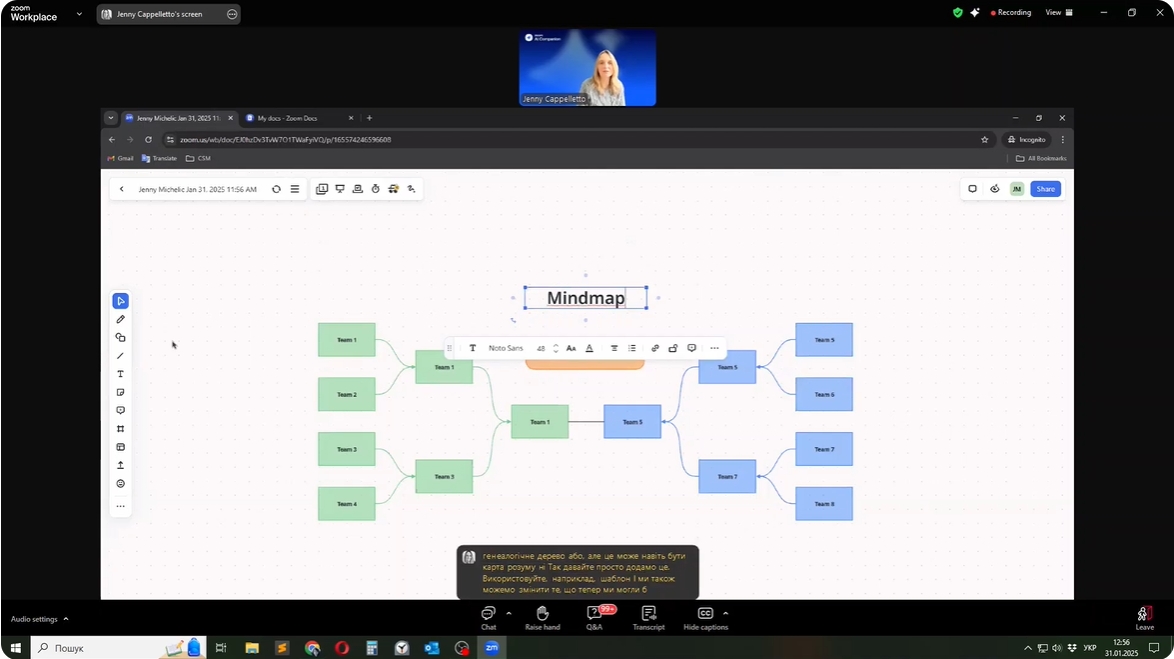Viewport: 1174px width, 659px height.
Task: Open the emoji stickers tool
Action: pyautogui.click(x=121, y=484)
